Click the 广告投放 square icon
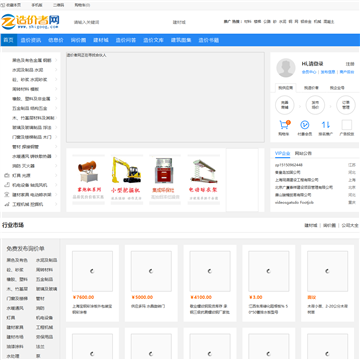Viewport: 360px width, 360px height. (347, 125)
